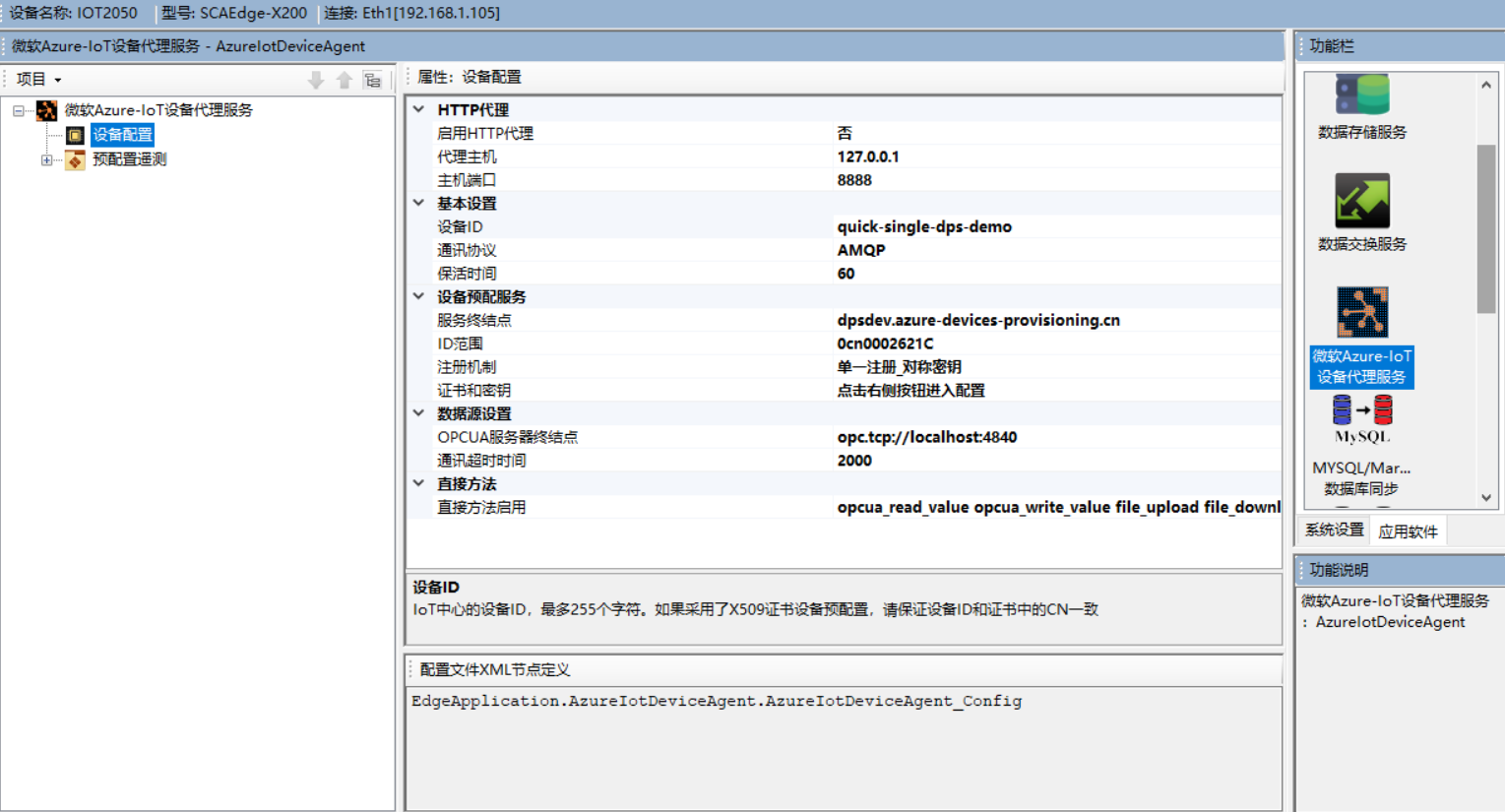Click the function bar scroll down arrow

click(x=1486, y=498)
